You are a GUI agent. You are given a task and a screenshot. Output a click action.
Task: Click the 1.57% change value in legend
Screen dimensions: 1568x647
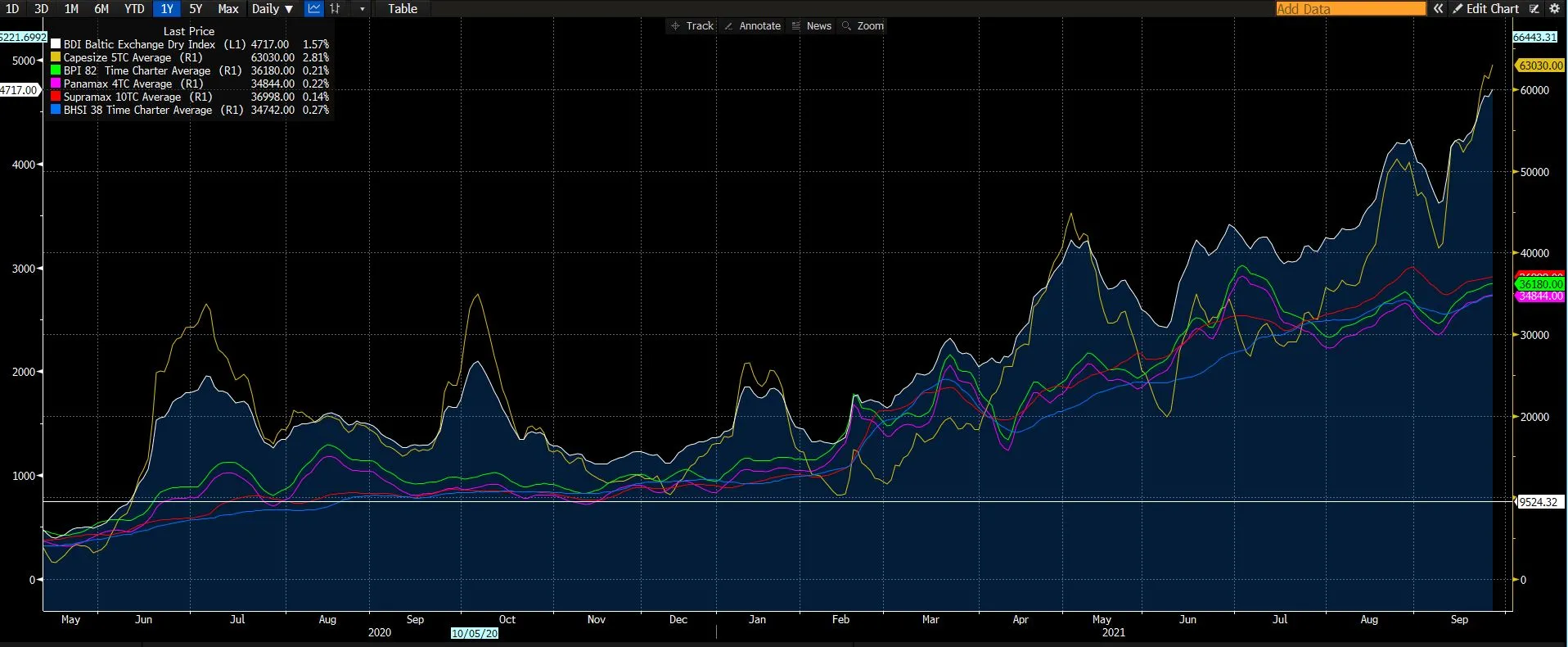tap(316, 44)
